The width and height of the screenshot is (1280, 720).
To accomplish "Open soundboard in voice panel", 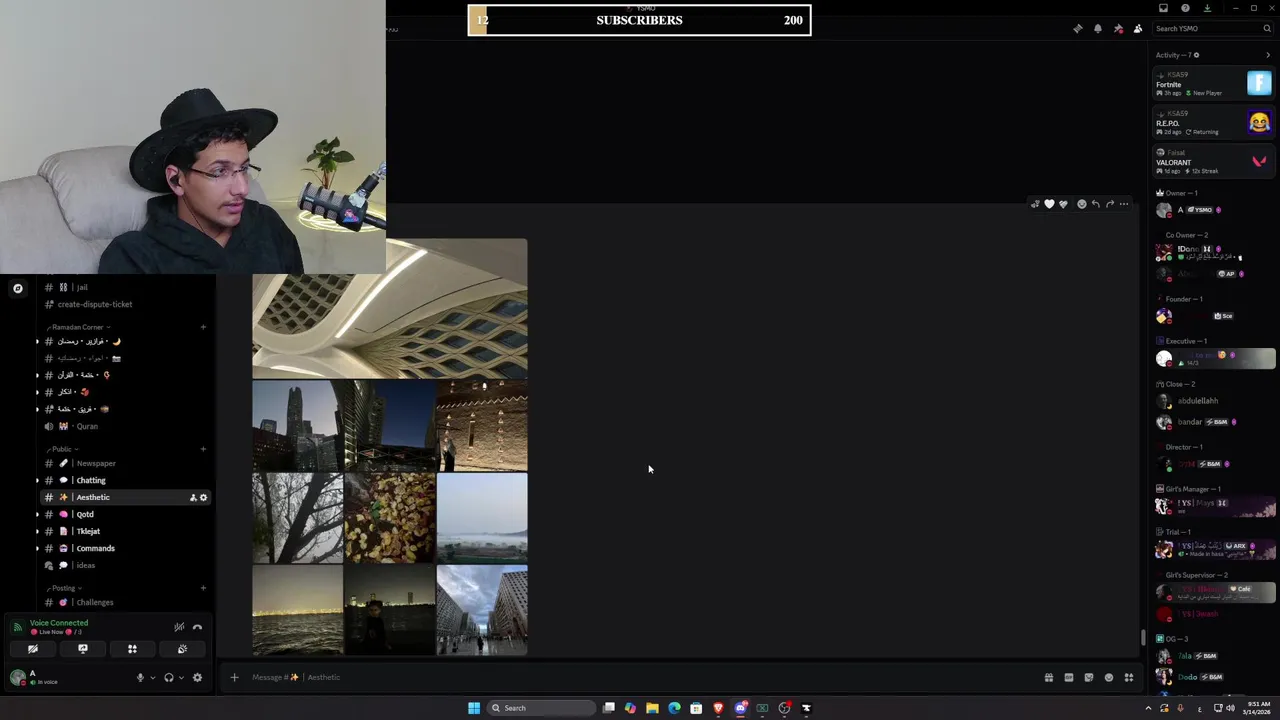I will (x=182, y=649).
